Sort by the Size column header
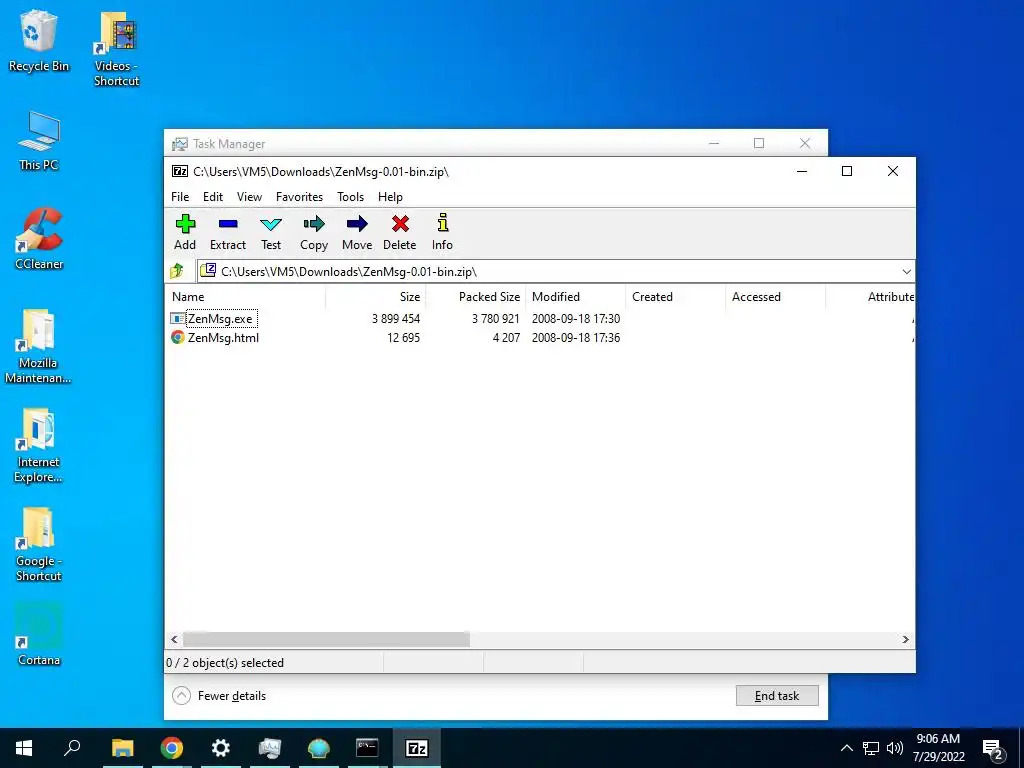 (x=376, y=296)
